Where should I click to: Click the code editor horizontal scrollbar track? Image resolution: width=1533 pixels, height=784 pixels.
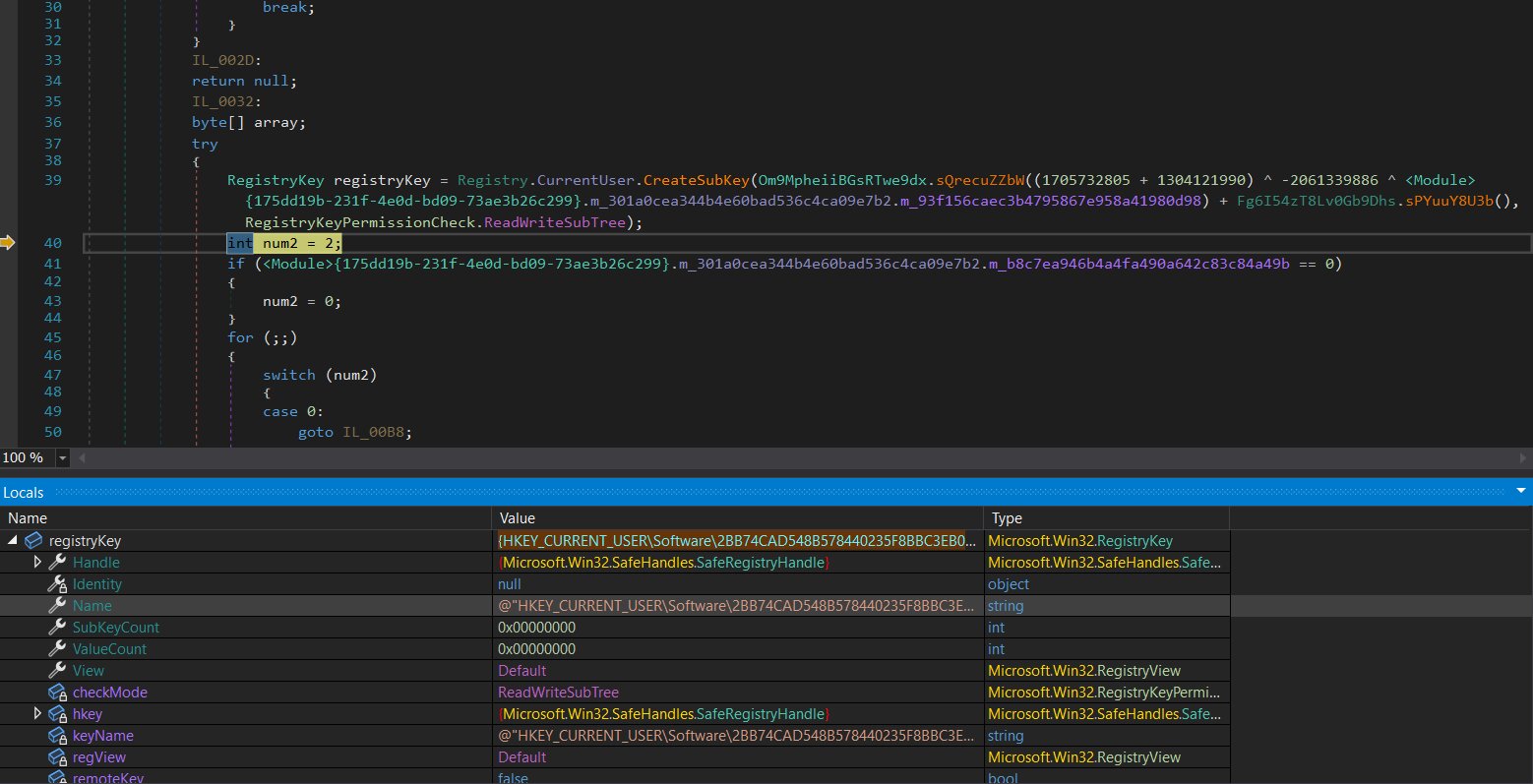point(787,458)
